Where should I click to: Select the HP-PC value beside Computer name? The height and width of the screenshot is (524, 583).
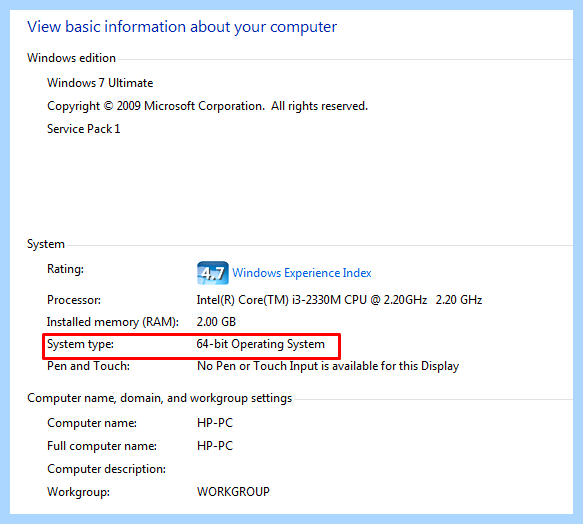tap(215, 423)
